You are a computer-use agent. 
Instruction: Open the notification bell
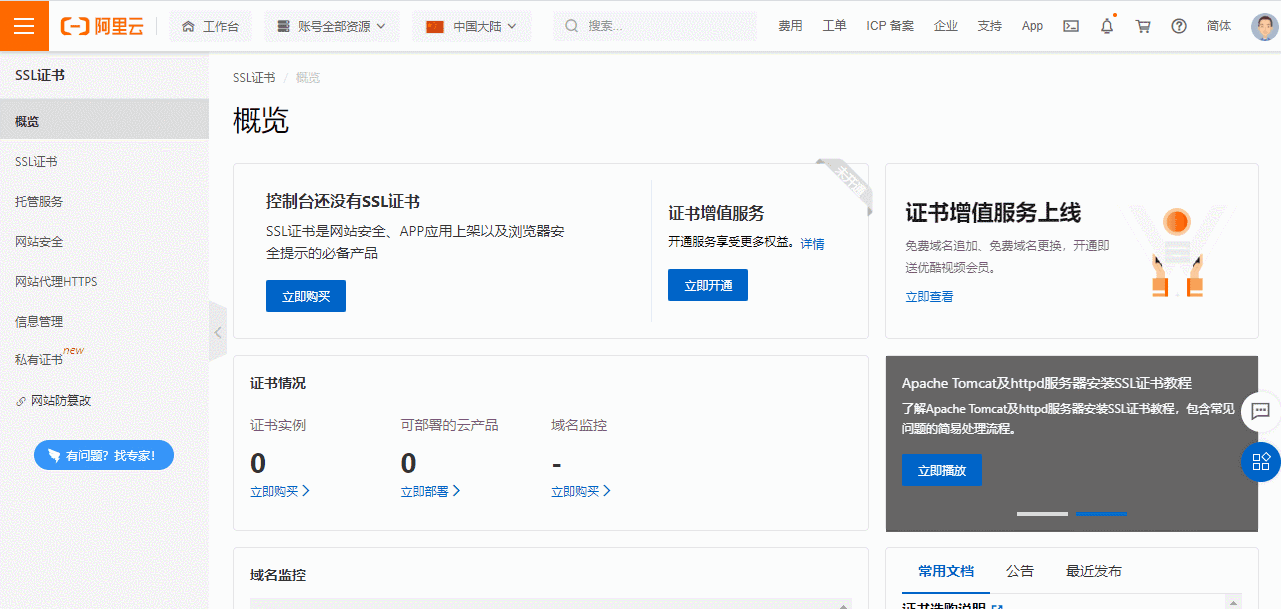click(x=1106, y=25)
